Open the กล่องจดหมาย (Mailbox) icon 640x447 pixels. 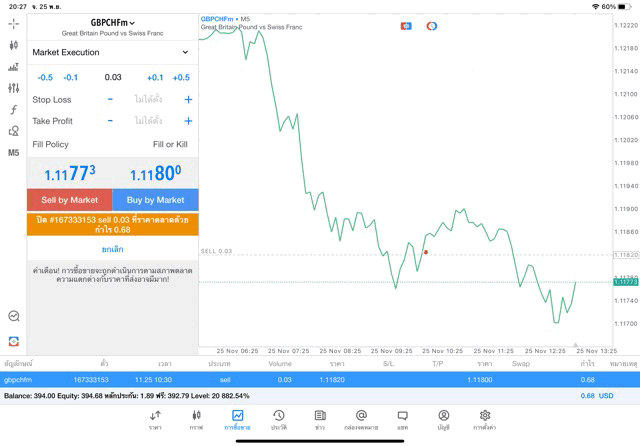[361, 419]
